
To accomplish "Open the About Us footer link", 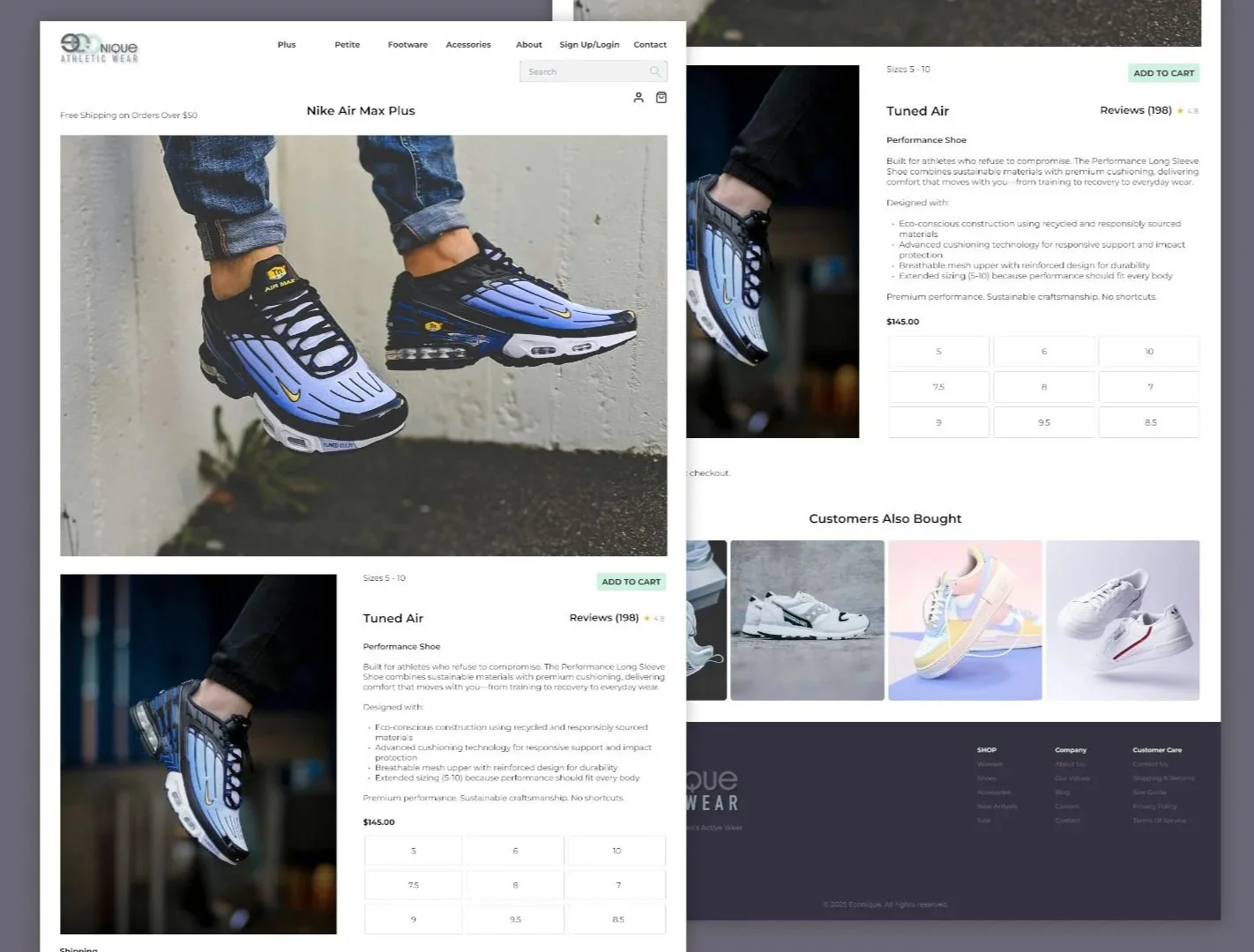I will point(1070,764).
